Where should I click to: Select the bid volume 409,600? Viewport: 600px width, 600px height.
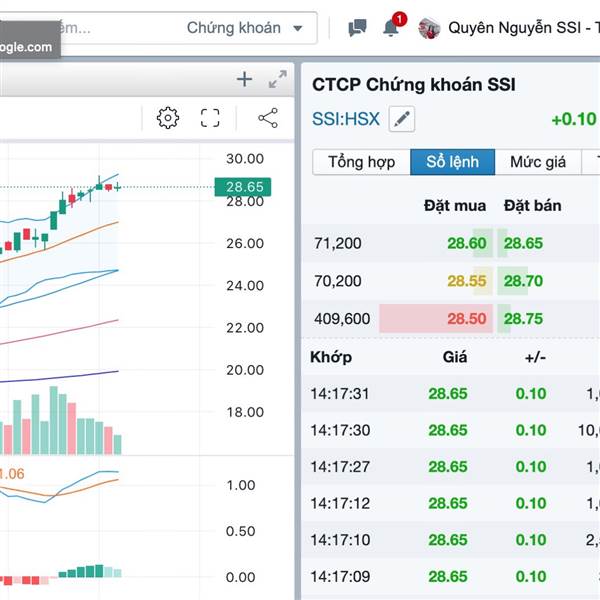(x=342, y=318)
